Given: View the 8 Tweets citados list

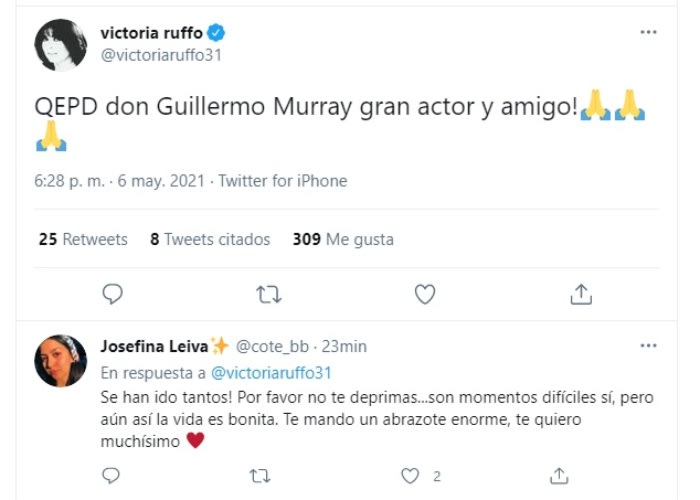Looking at the screenshot, I should point(210,239).
